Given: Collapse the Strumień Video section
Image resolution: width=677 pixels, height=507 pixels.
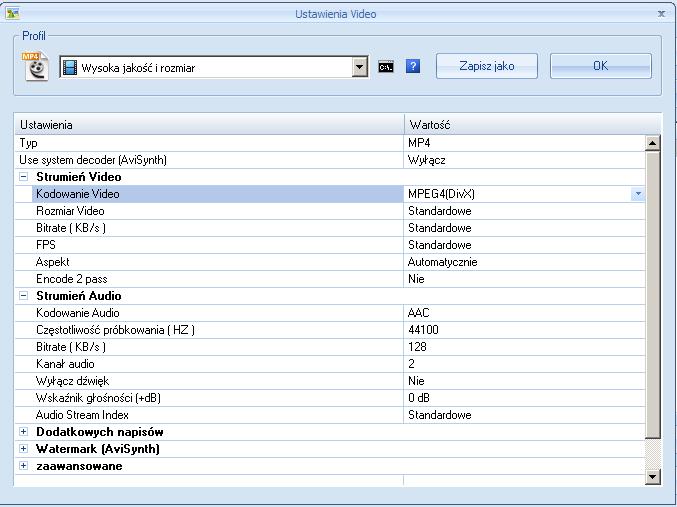Looking at the screenshot, I should tap(24, 177).
